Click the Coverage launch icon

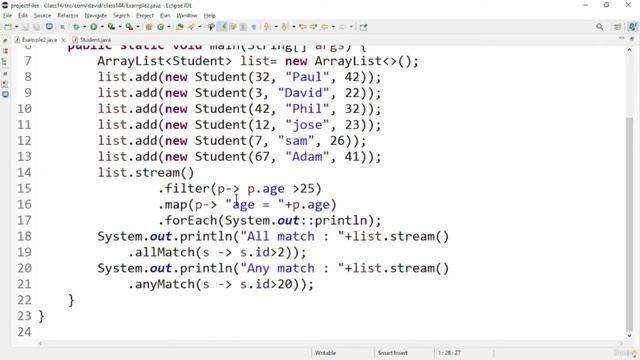click(x=111, y=27)
